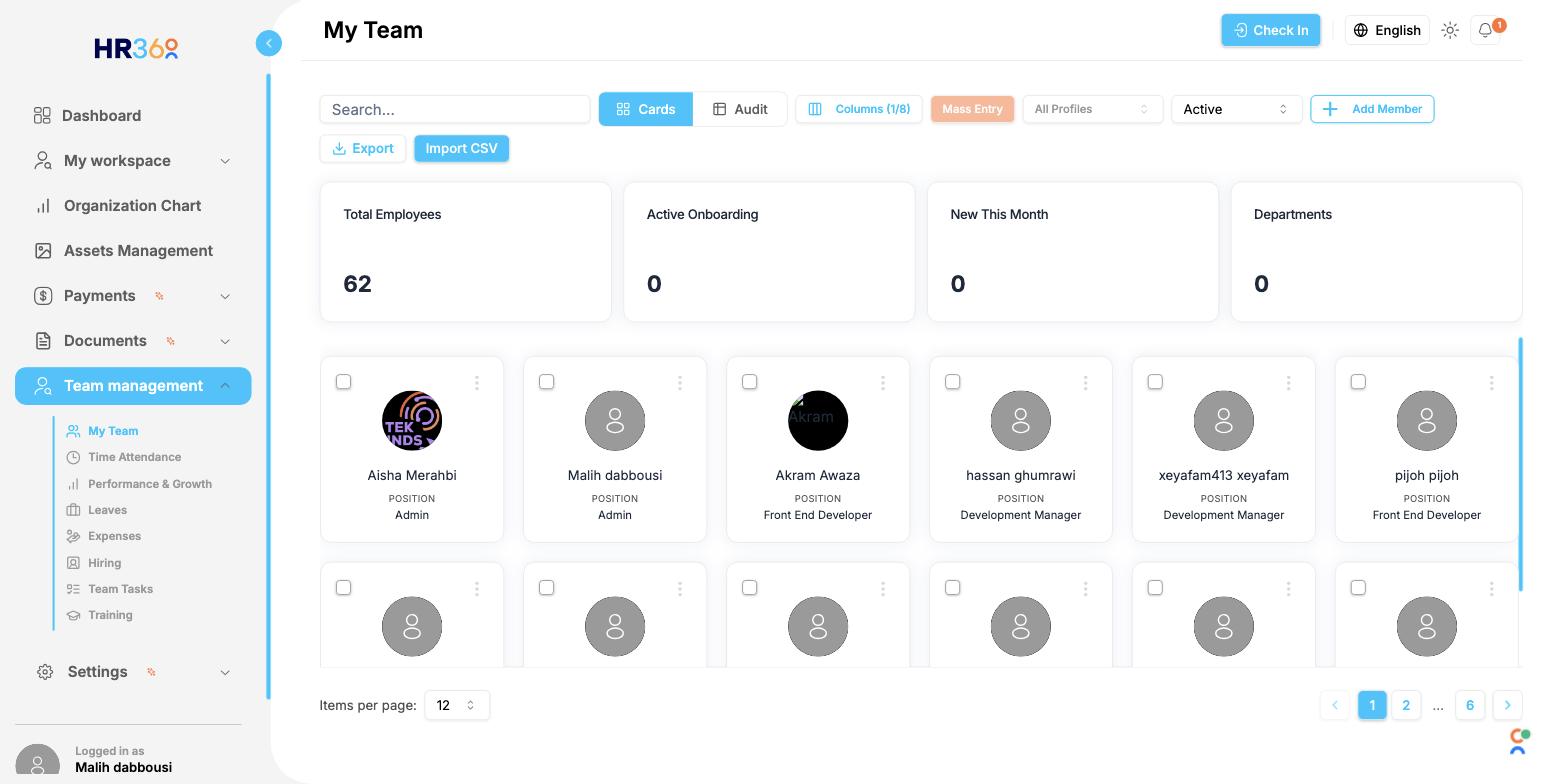Click the Export button

click(362, 148)
